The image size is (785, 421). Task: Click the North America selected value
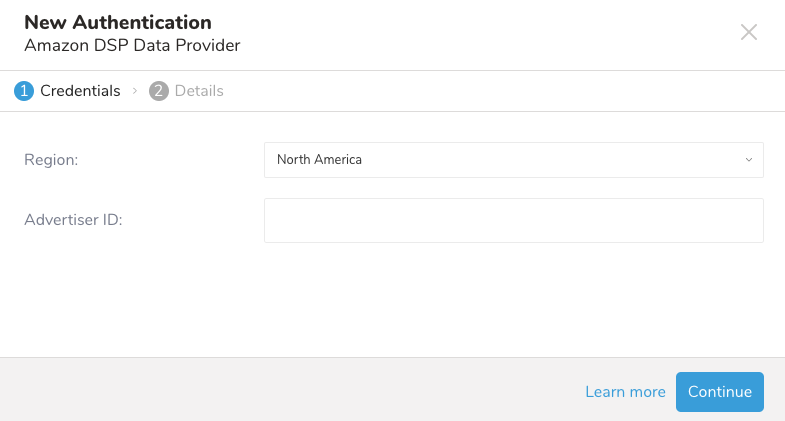tap(320, 160)
